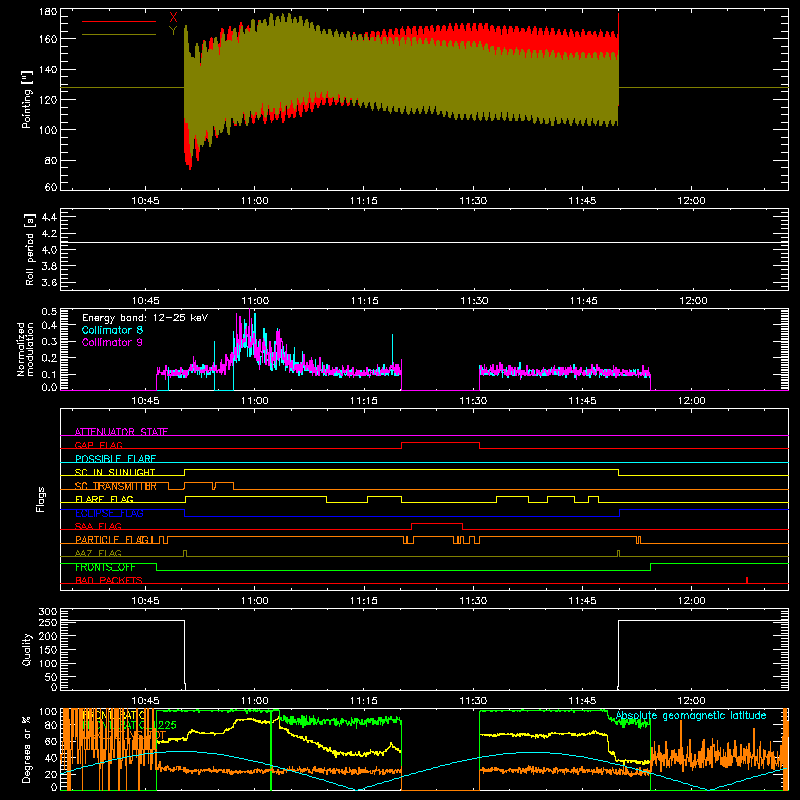The height and width of the screenshot is (800, 800).
Task: Click the Flags axis title
Action: point(41,499)
